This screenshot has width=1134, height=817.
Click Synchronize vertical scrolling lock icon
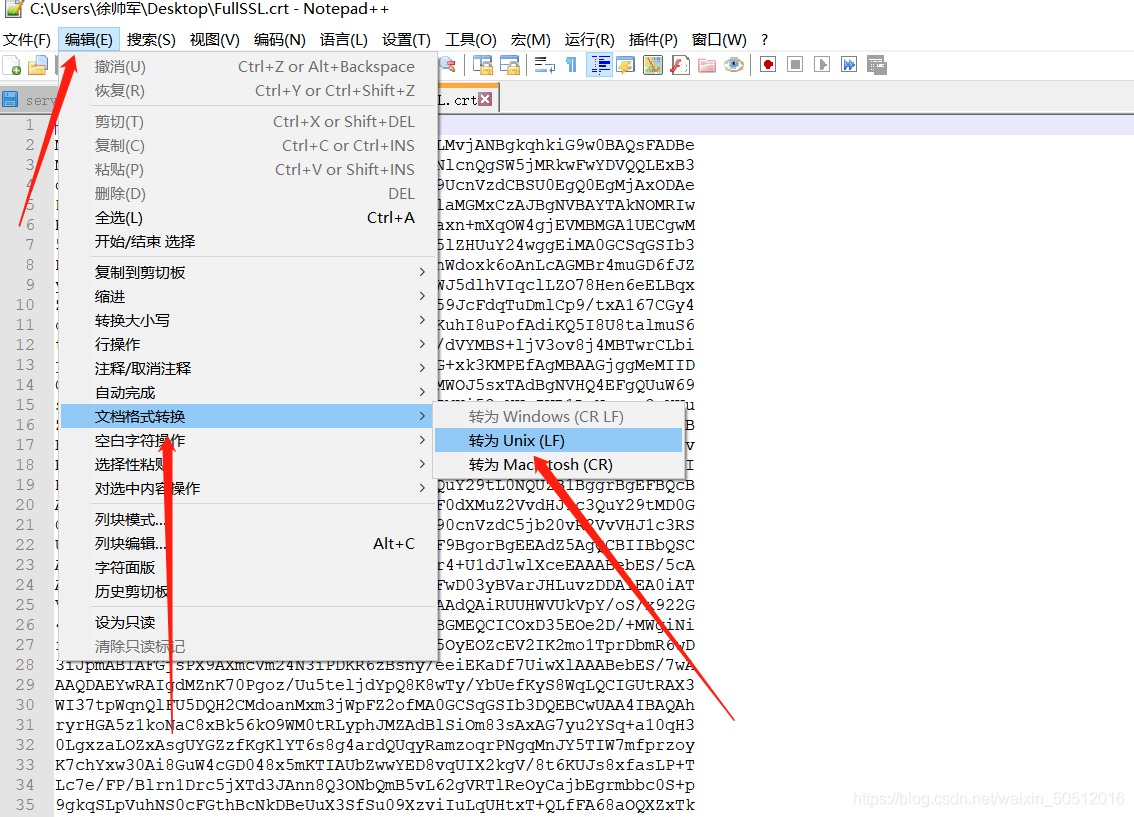pos(482,66)
